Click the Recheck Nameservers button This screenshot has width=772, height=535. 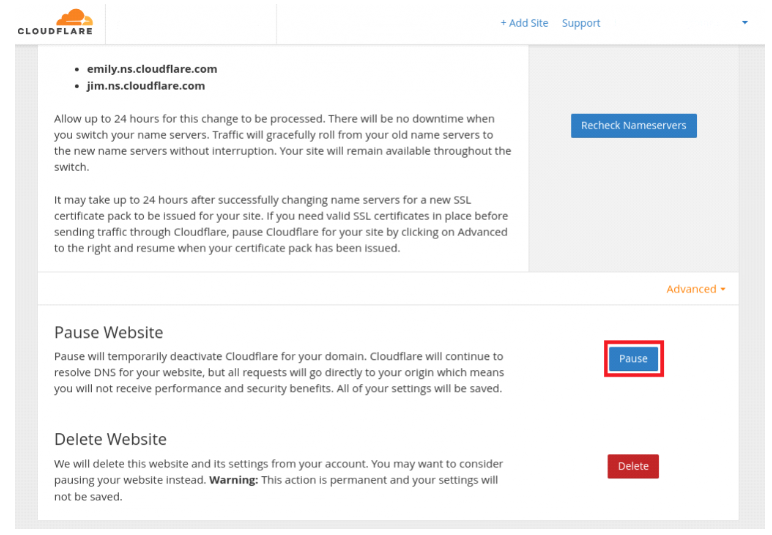point(634,126)
